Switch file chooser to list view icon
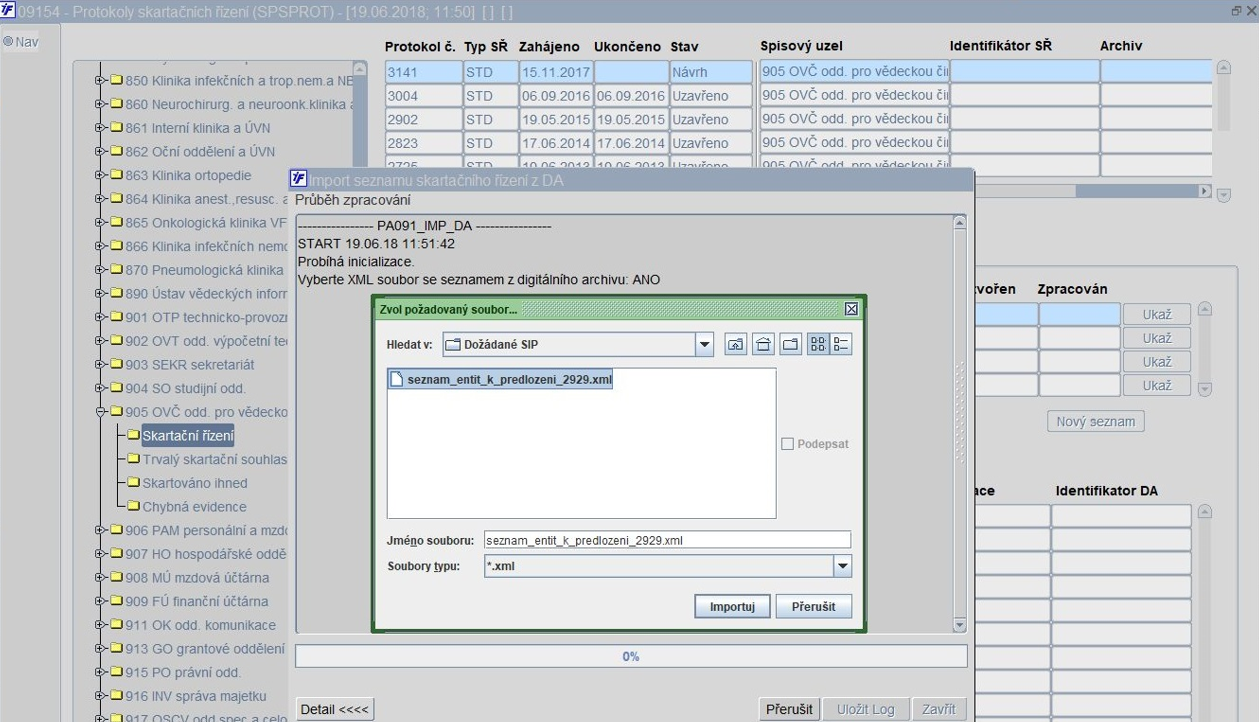This screenshot has width=1259, height=722. (819, 345)
